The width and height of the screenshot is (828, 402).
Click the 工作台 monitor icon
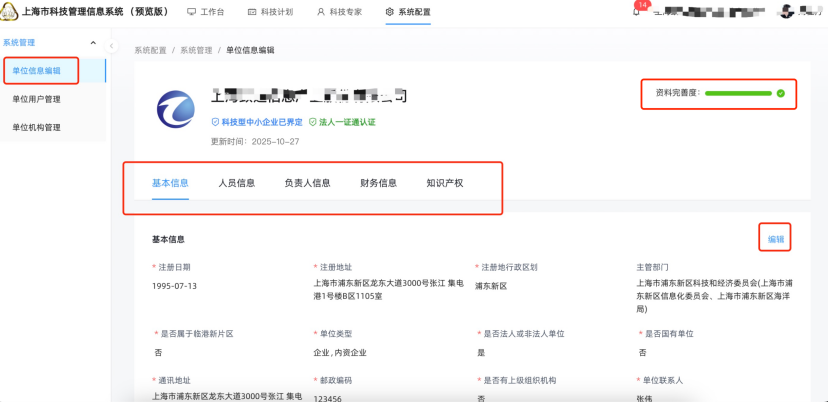pos(191,12)
